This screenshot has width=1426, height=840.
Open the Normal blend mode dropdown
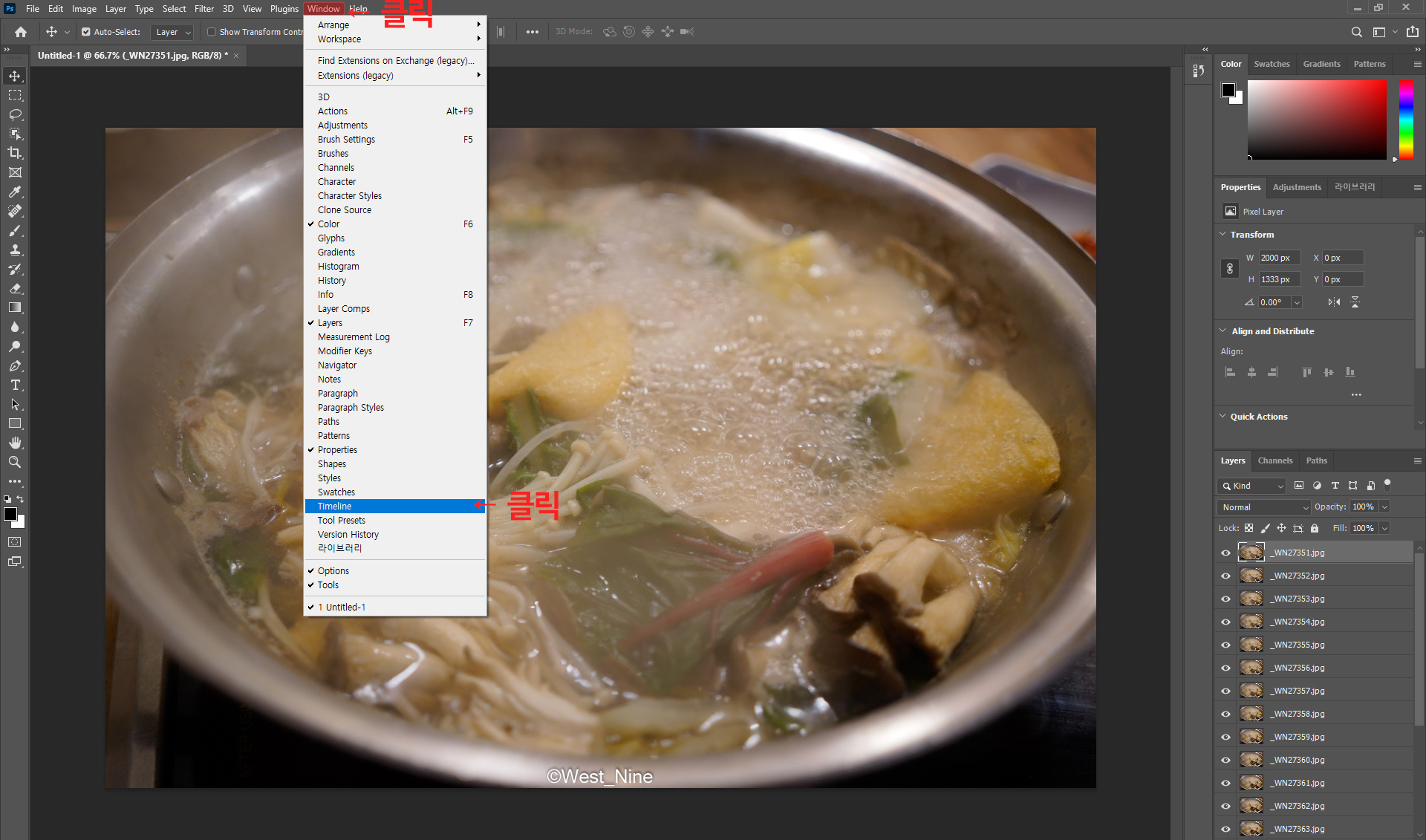1263,507
